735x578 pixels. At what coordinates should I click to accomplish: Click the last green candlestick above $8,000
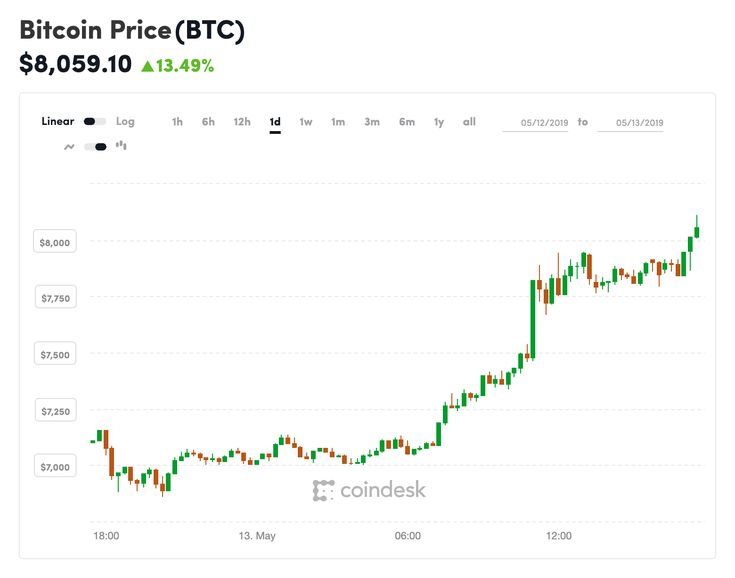point(696,232)
